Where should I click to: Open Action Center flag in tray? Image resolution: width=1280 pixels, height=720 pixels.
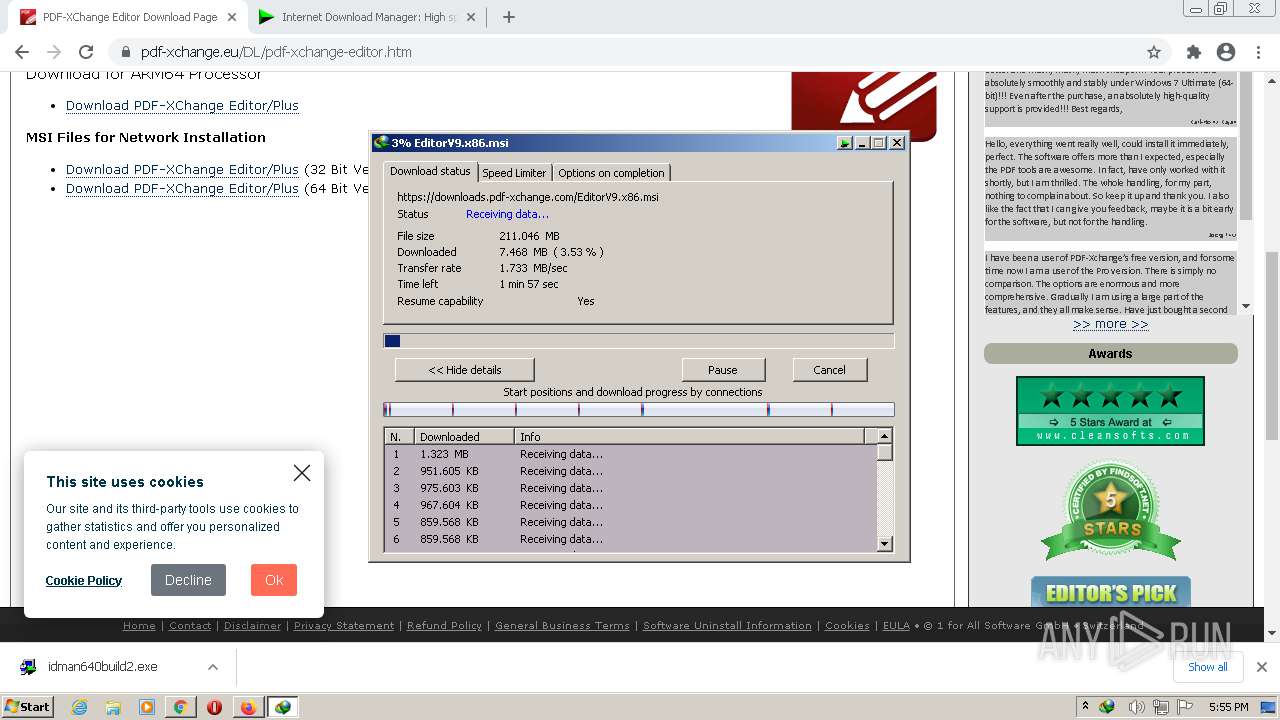click(1184, 707)
